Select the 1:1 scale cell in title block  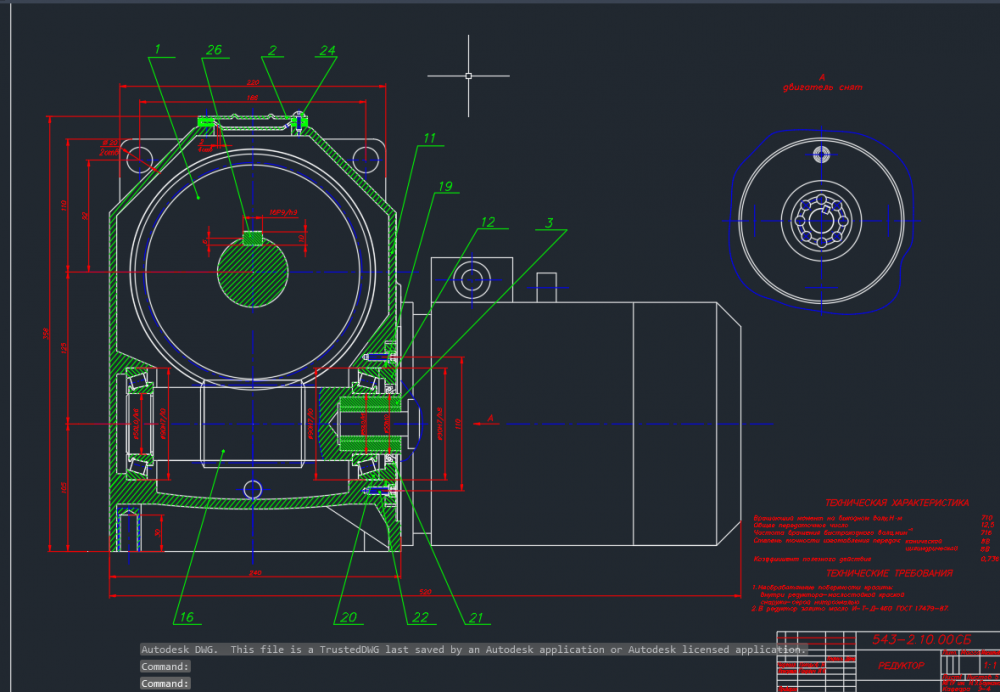(x=990, y=664)
